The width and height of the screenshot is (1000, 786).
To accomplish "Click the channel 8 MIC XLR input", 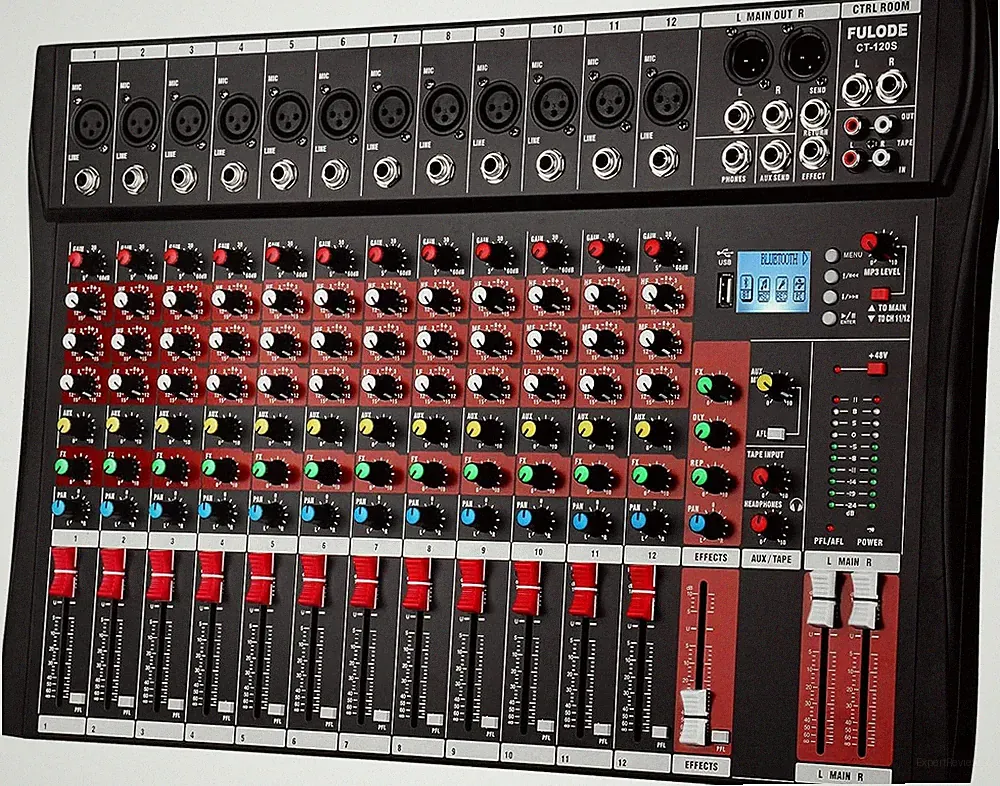I will [443, 110].
